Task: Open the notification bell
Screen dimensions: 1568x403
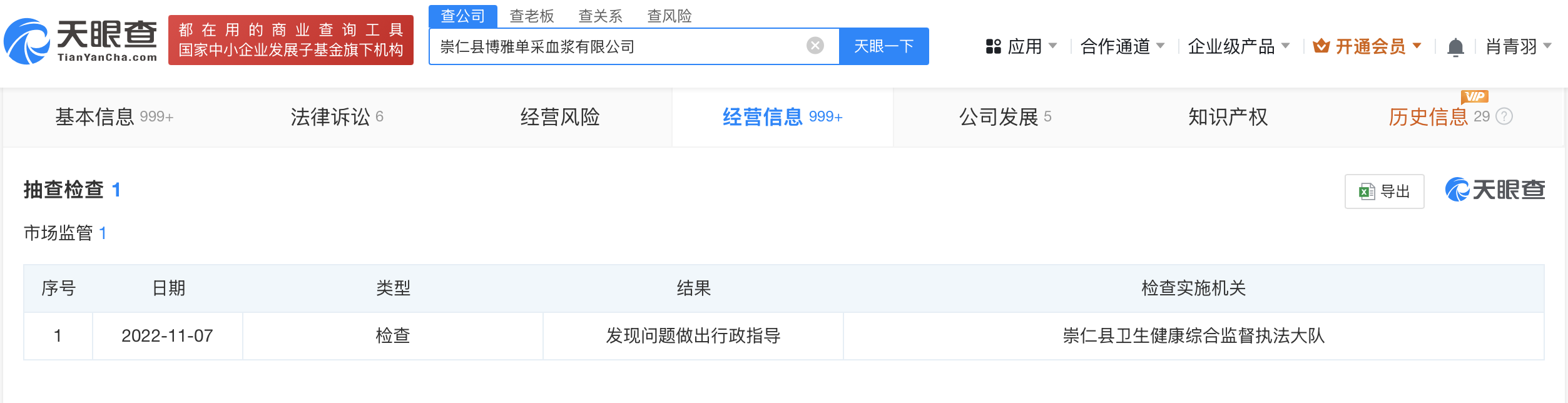Action: coord(1455,47)
